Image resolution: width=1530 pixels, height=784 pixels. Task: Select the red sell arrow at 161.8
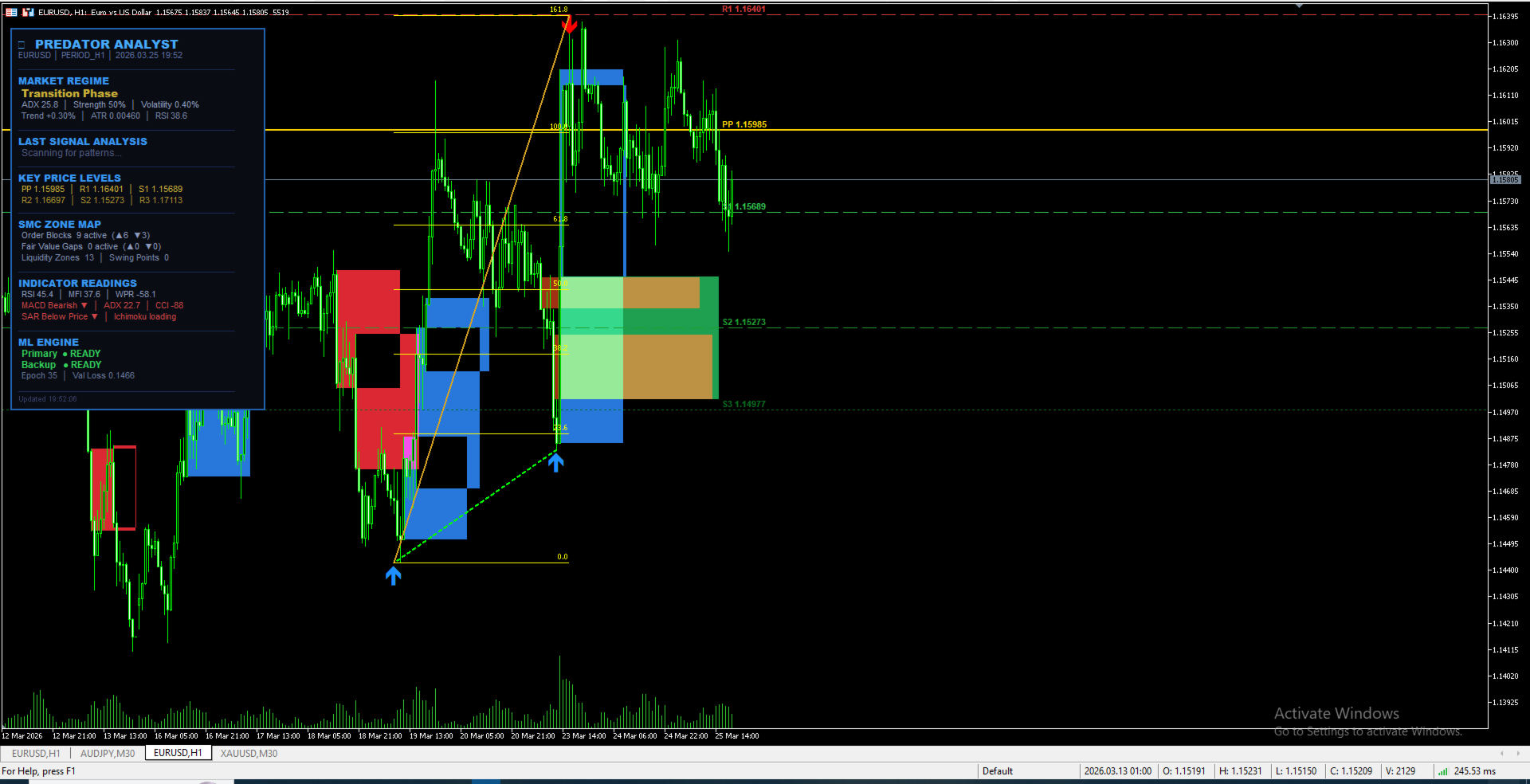[569, 25]
